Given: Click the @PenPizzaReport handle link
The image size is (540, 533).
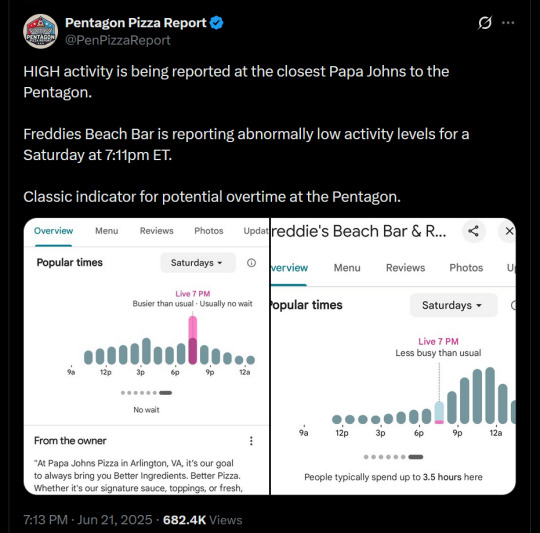Looking at the screenshot, I should coord(118,40).
